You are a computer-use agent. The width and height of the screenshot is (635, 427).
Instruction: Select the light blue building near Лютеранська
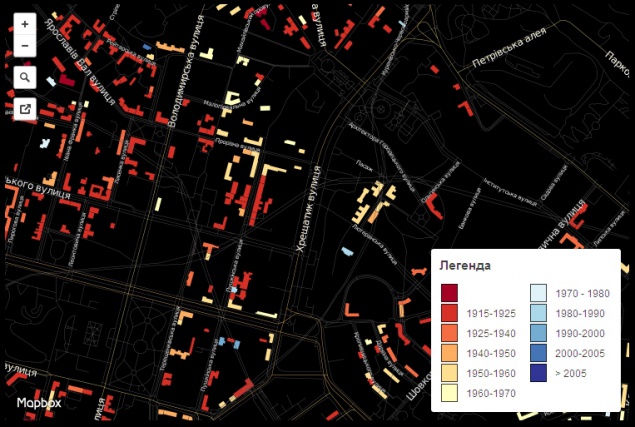[x=347, y=252]
